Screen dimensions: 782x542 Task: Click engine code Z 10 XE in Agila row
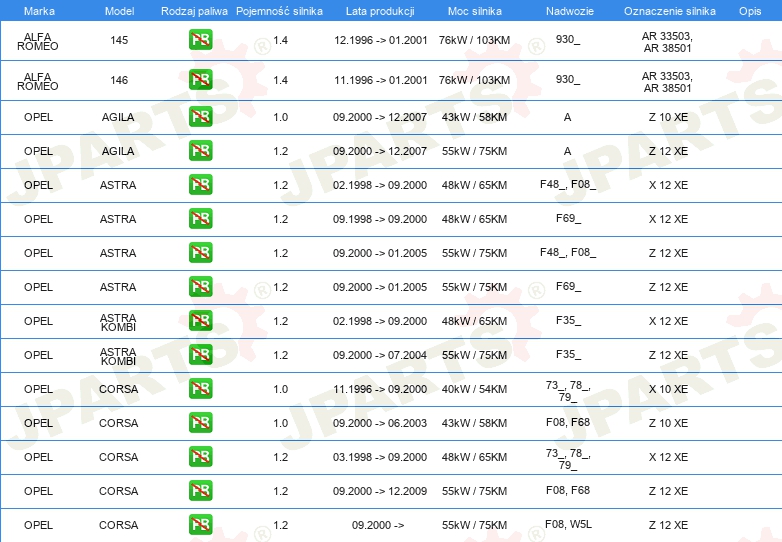pos(668,117)
